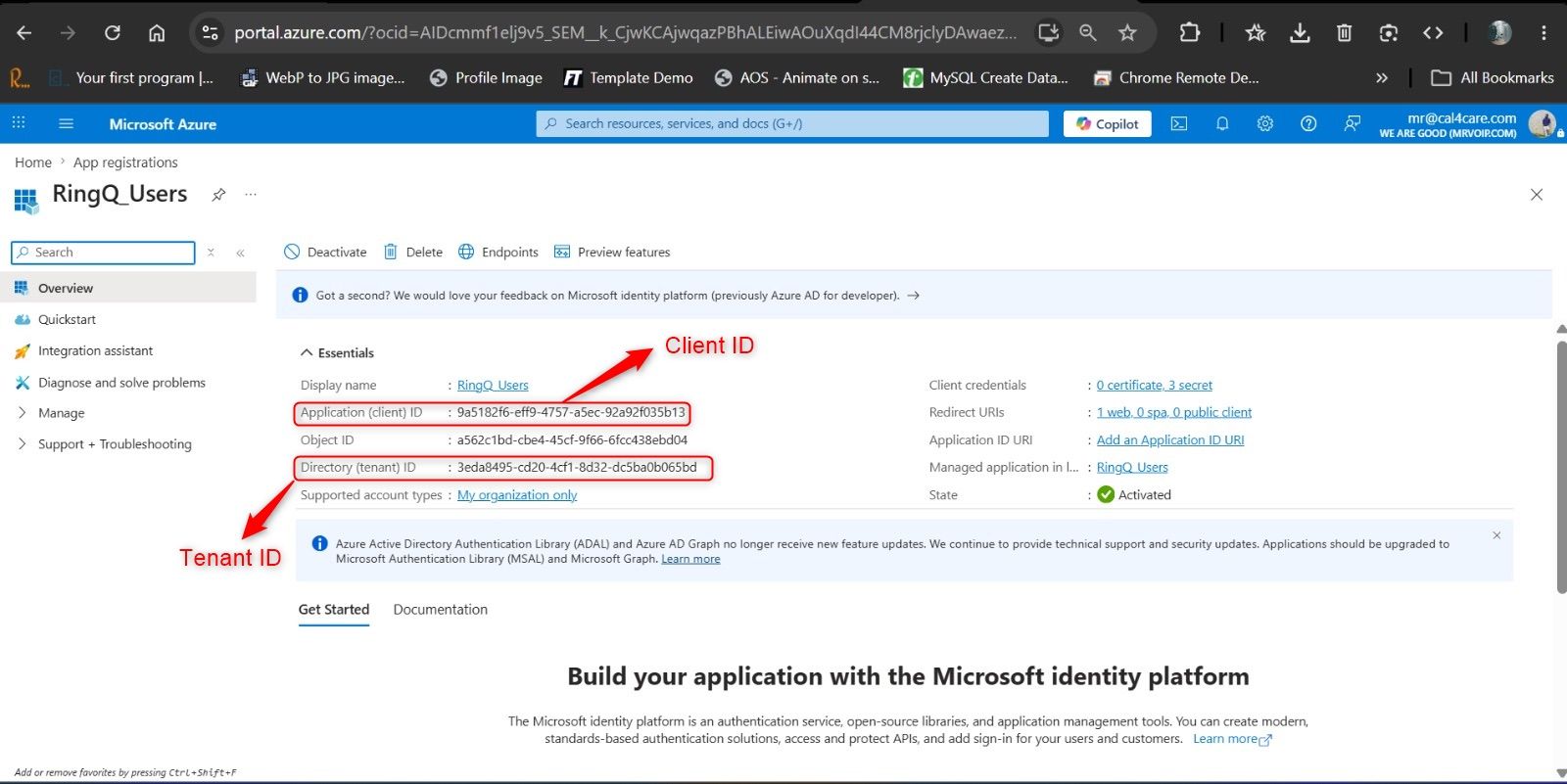
Task: Deactivate the app registration
Action: click(x=325, y=253)
